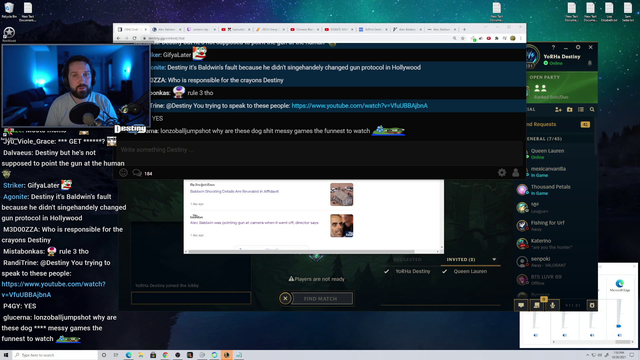Click the news panel horizontal scrollbar
This screenshot has width=640, height=360.
[301, 251]
